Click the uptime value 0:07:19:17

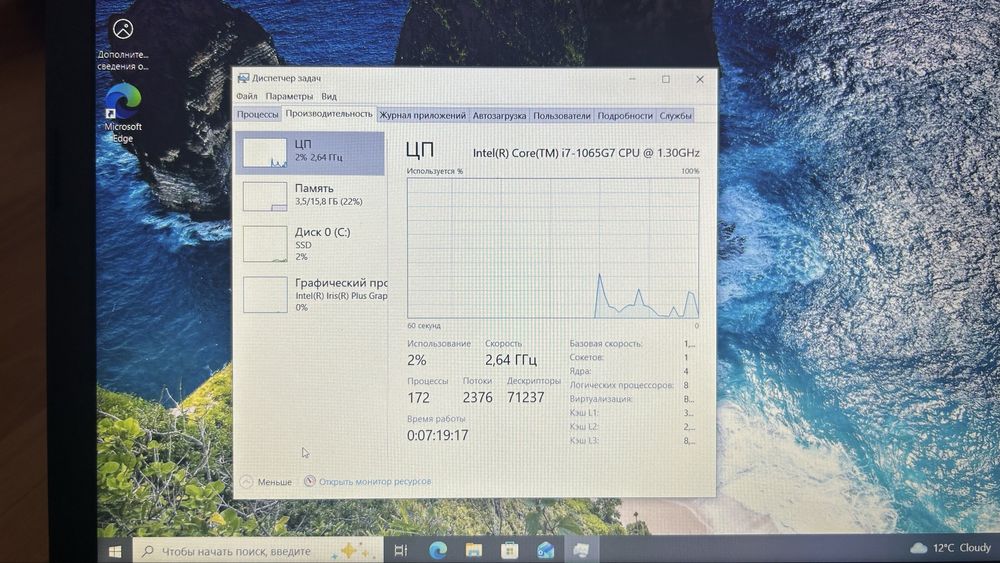coord(438,435)
